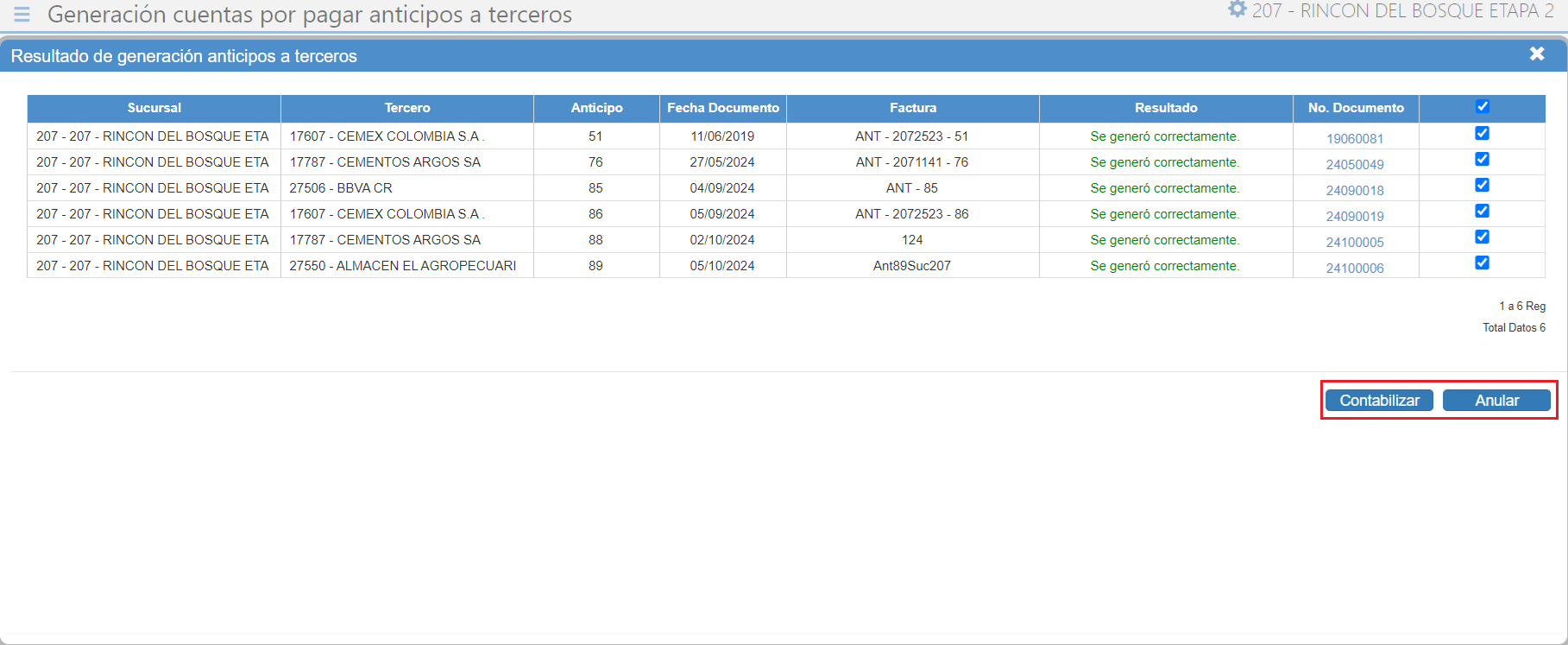Click date cell 05/09/2024
Screen dimensions: 1568x645
coord(722,214)
